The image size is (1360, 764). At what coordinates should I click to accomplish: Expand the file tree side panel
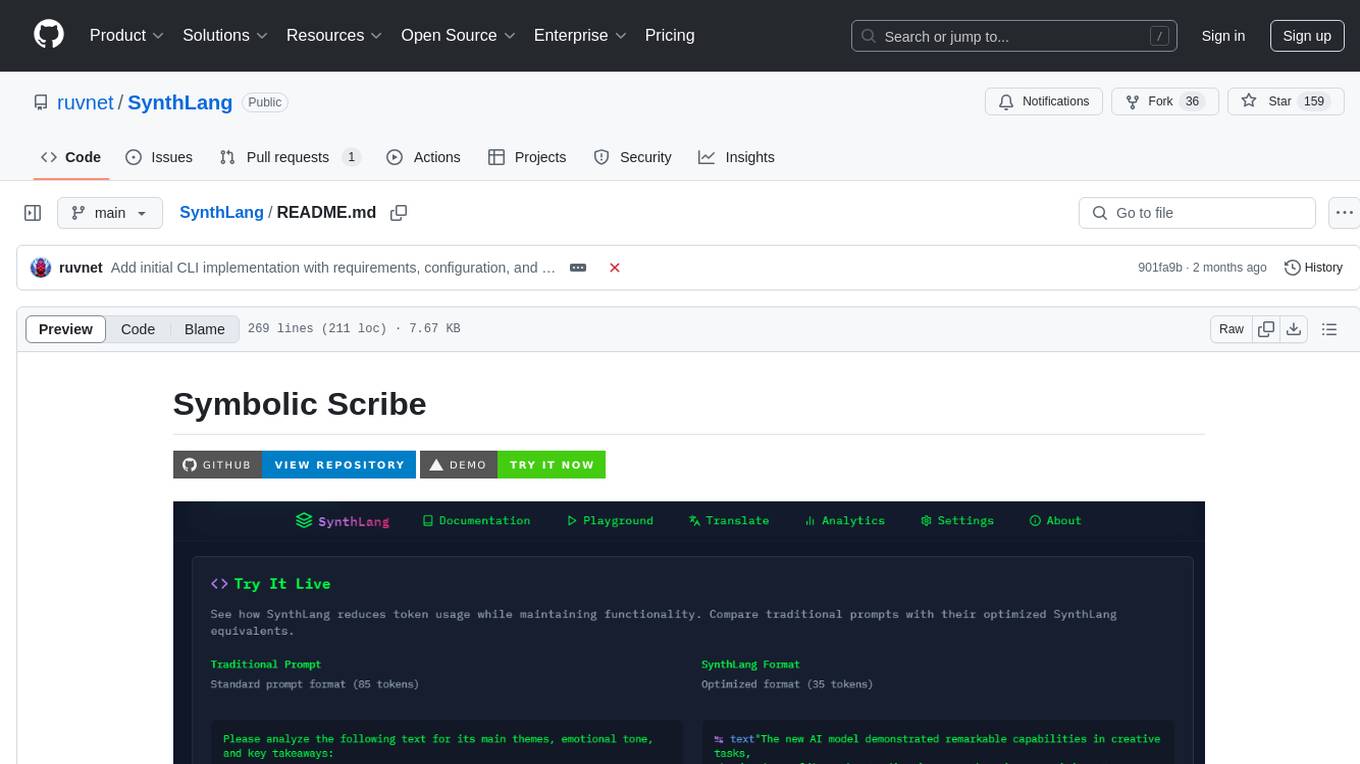(x=32, y=213)
